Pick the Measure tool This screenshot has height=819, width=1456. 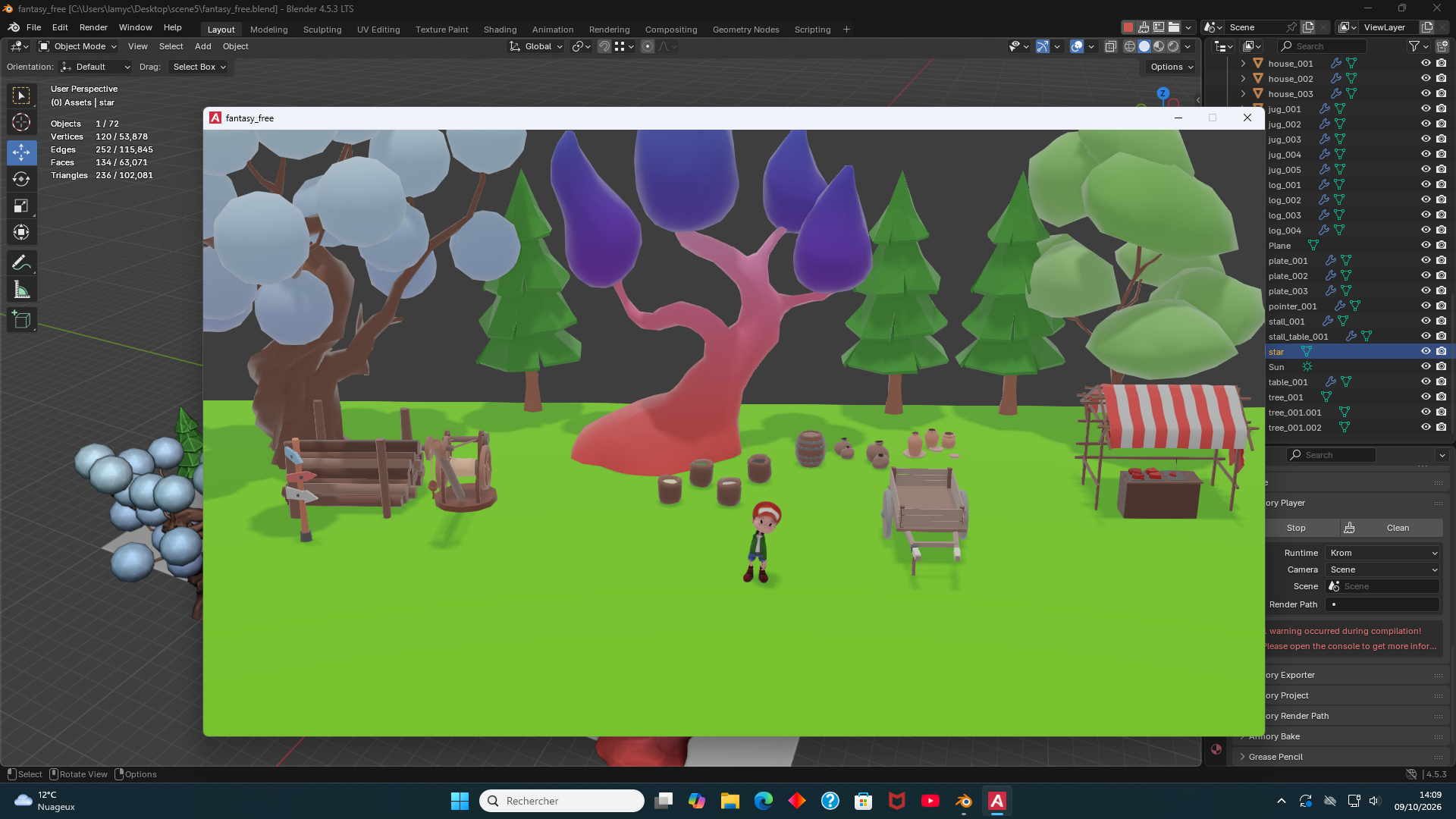[21, 290]
